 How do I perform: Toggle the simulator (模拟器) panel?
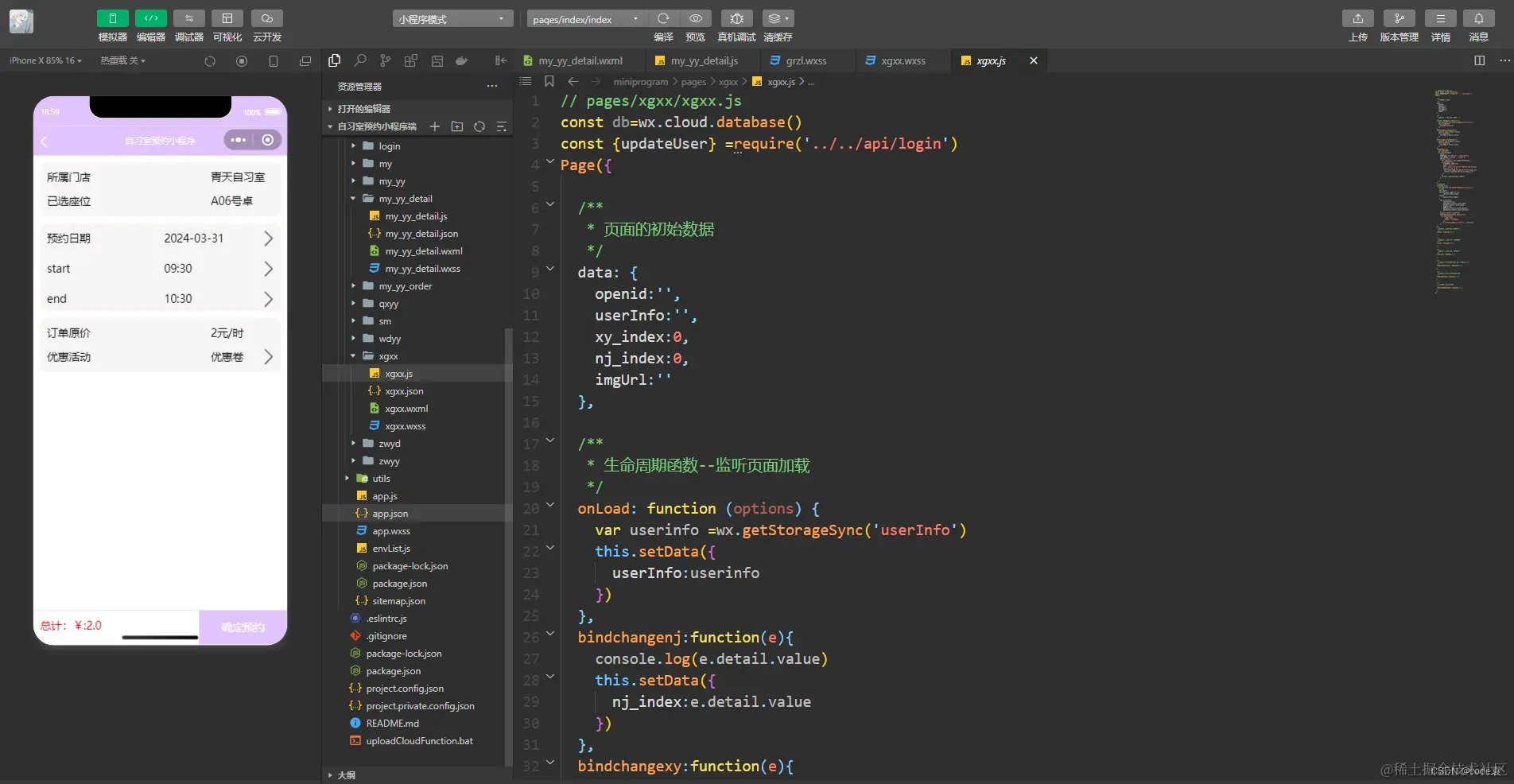click(x=113, y=18)
